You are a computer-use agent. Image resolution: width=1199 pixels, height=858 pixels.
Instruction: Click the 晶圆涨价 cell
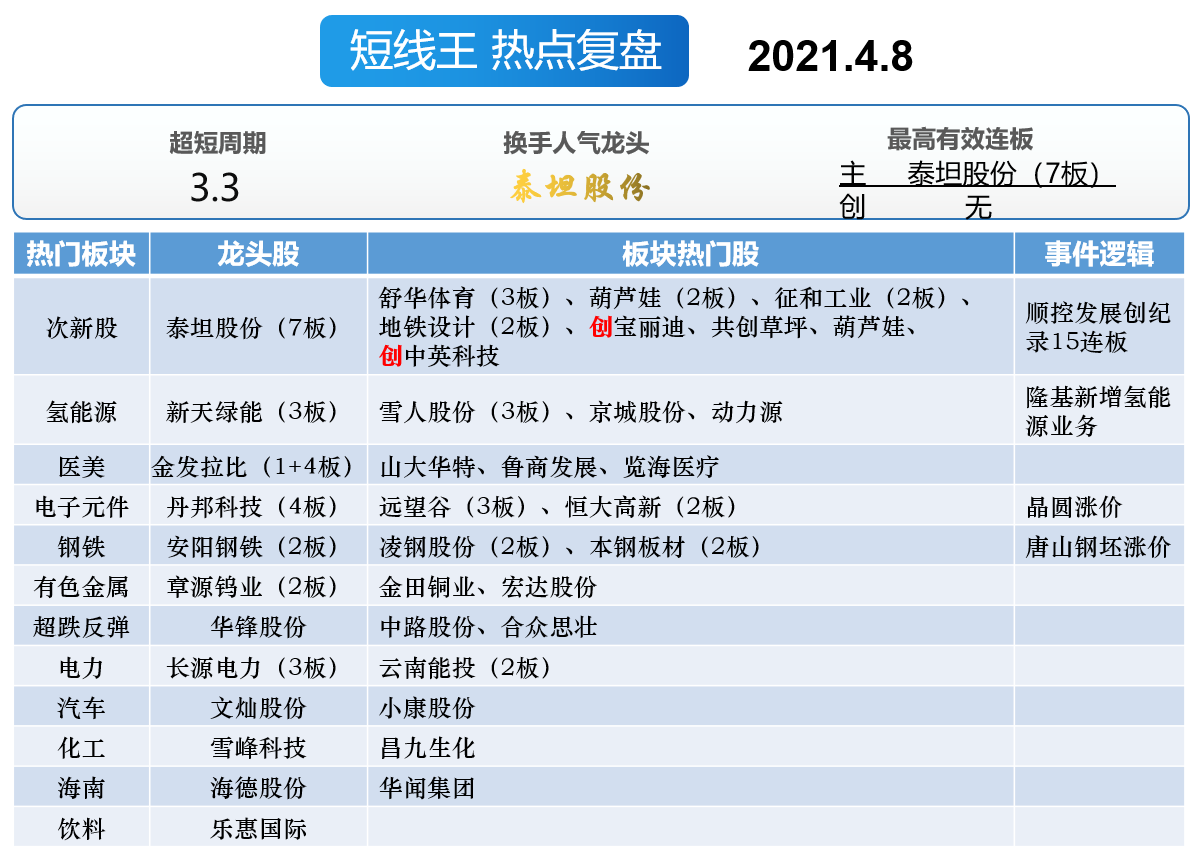click(x=1099, y=506)
